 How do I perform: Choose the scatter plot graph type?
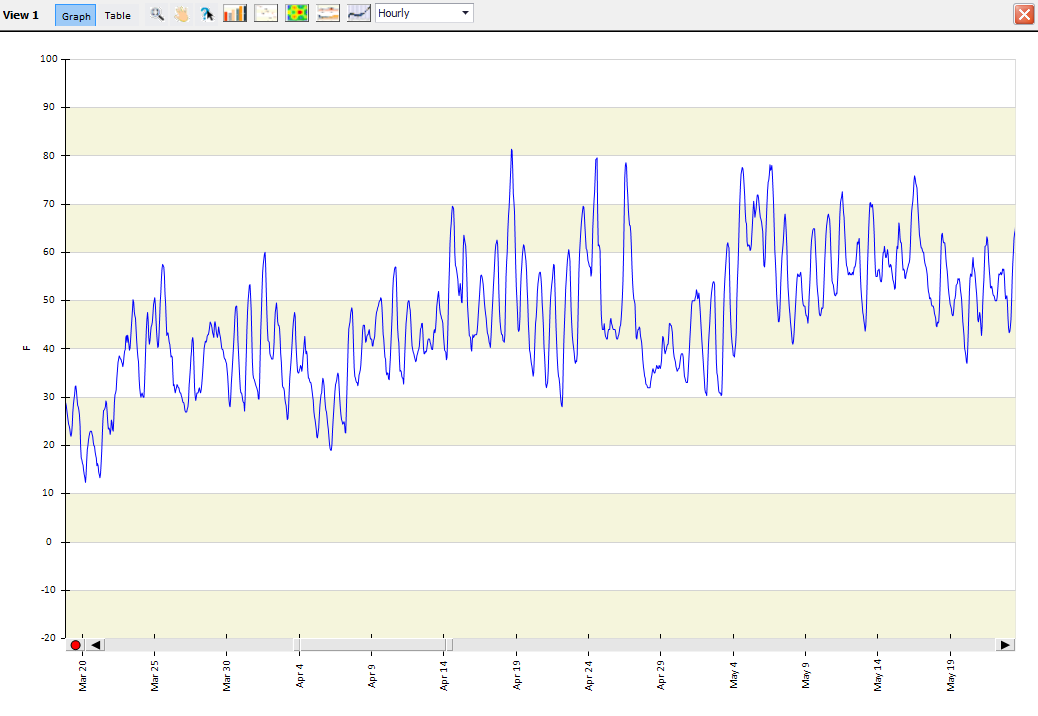[266, 13]
